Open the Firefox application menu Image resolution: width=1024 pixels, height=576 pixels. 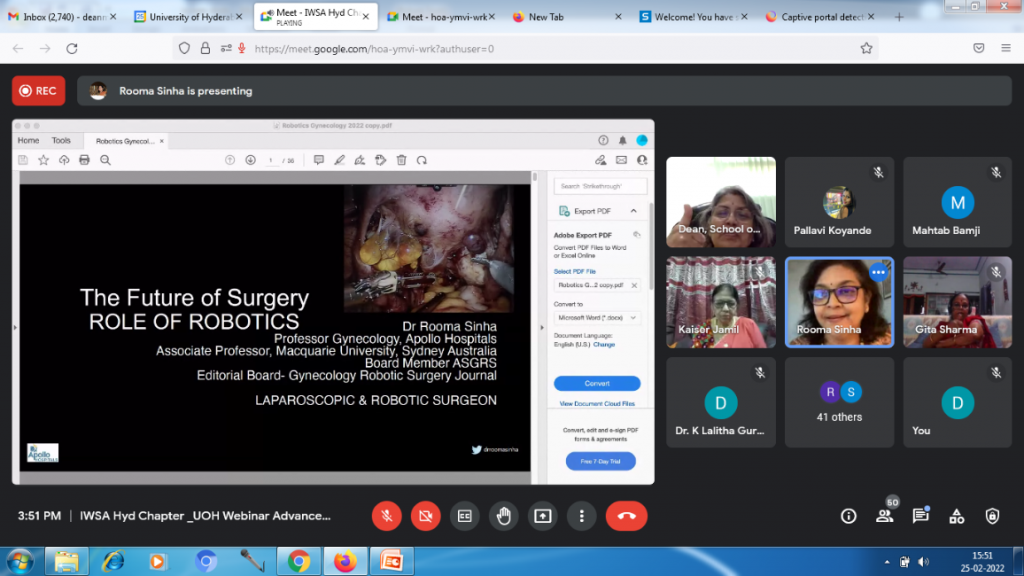coord(1005,48)
